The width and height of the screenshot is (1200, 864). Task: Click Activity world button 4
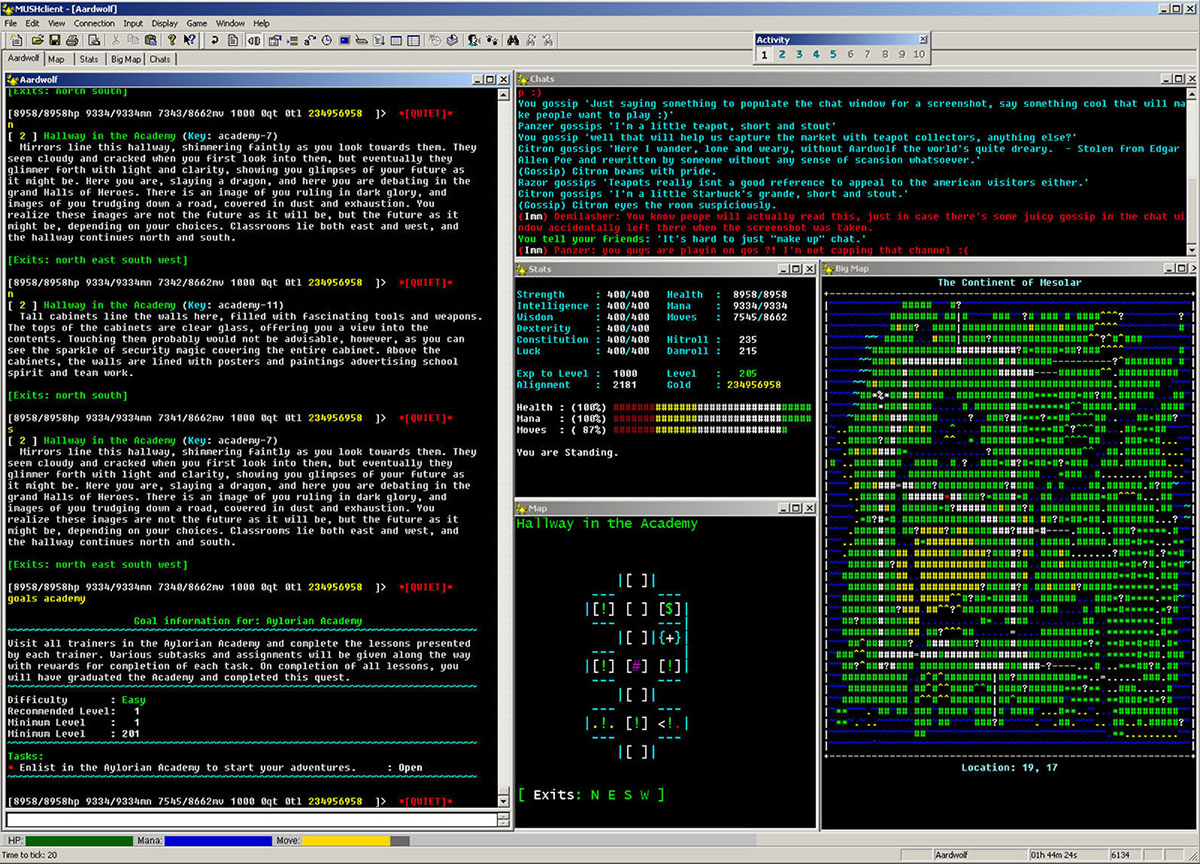click(x=816, y=54)
